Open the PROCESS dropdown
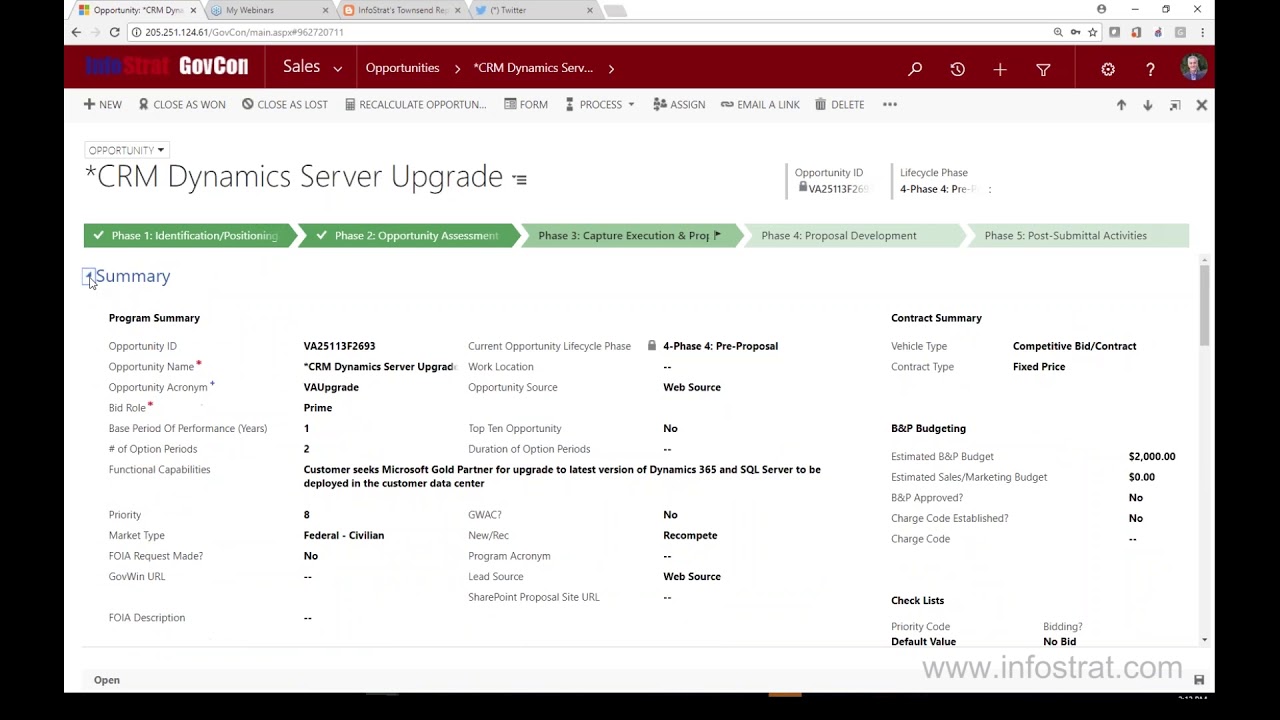 tap(600, 104)
